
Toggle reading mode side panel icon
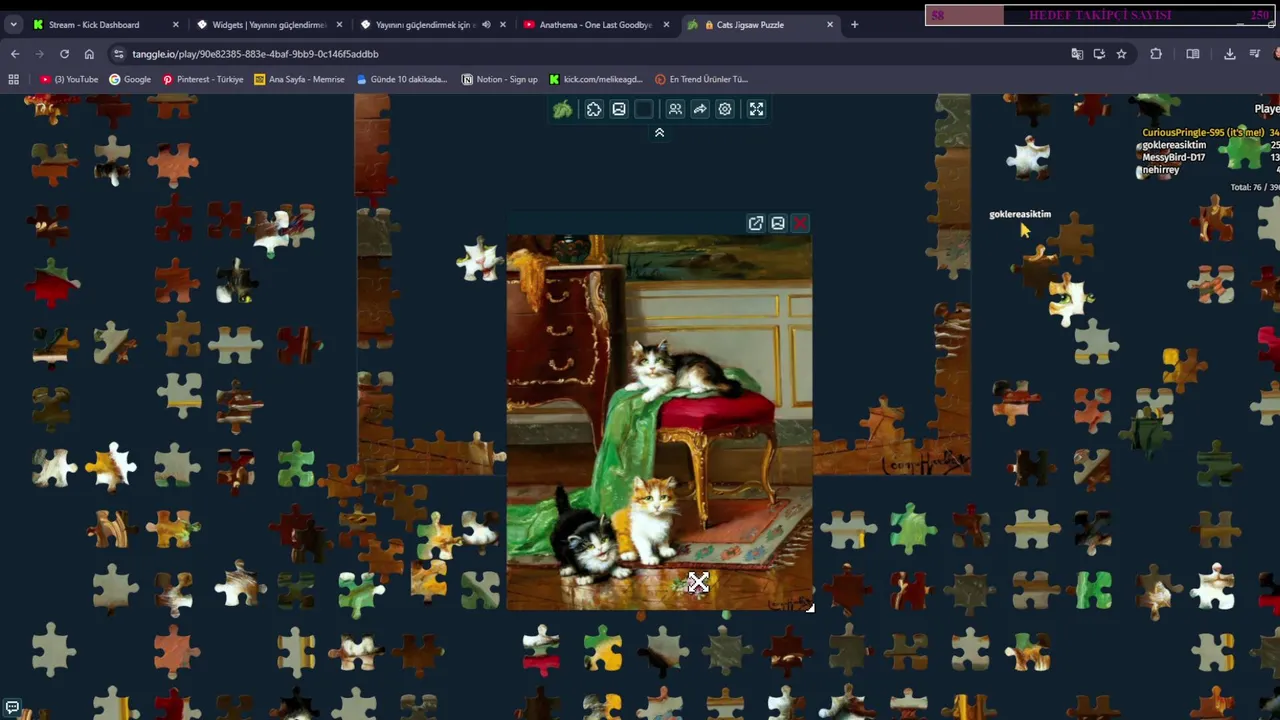coord(1193,54)
